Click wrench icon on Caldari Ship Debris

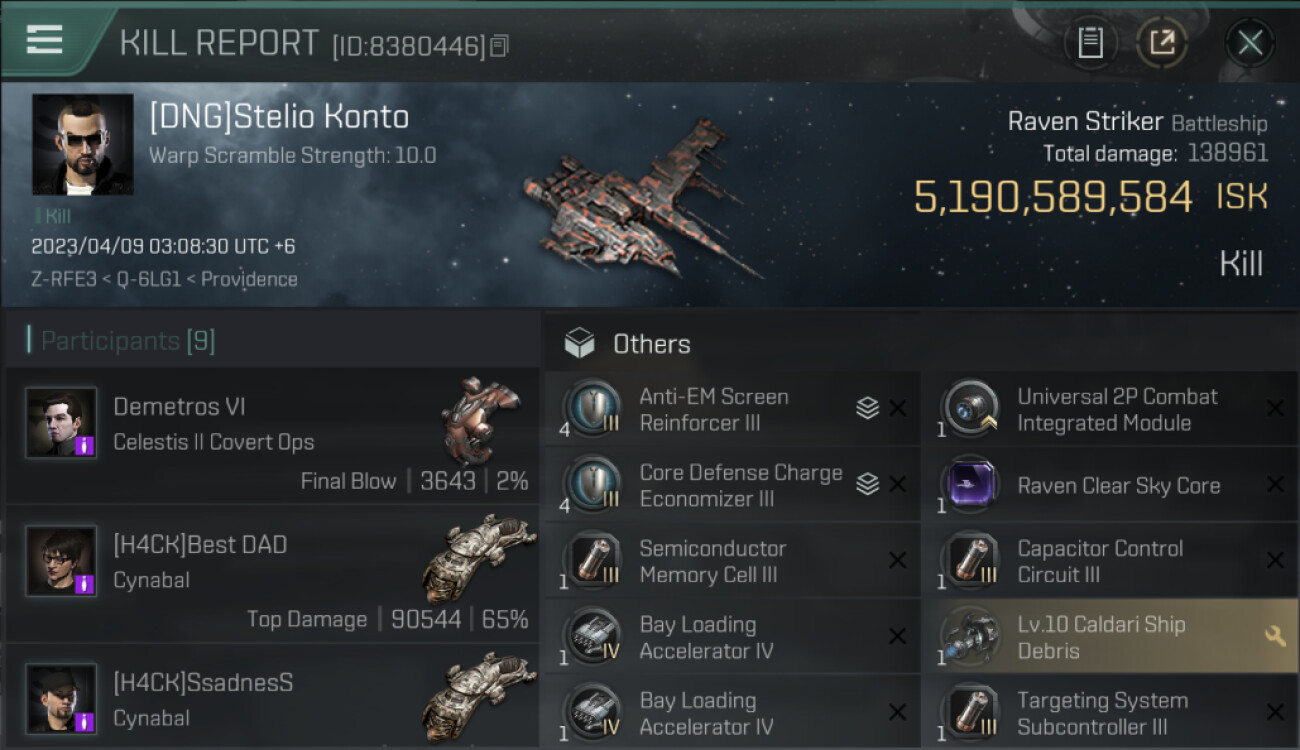[x=1275, y=636]
